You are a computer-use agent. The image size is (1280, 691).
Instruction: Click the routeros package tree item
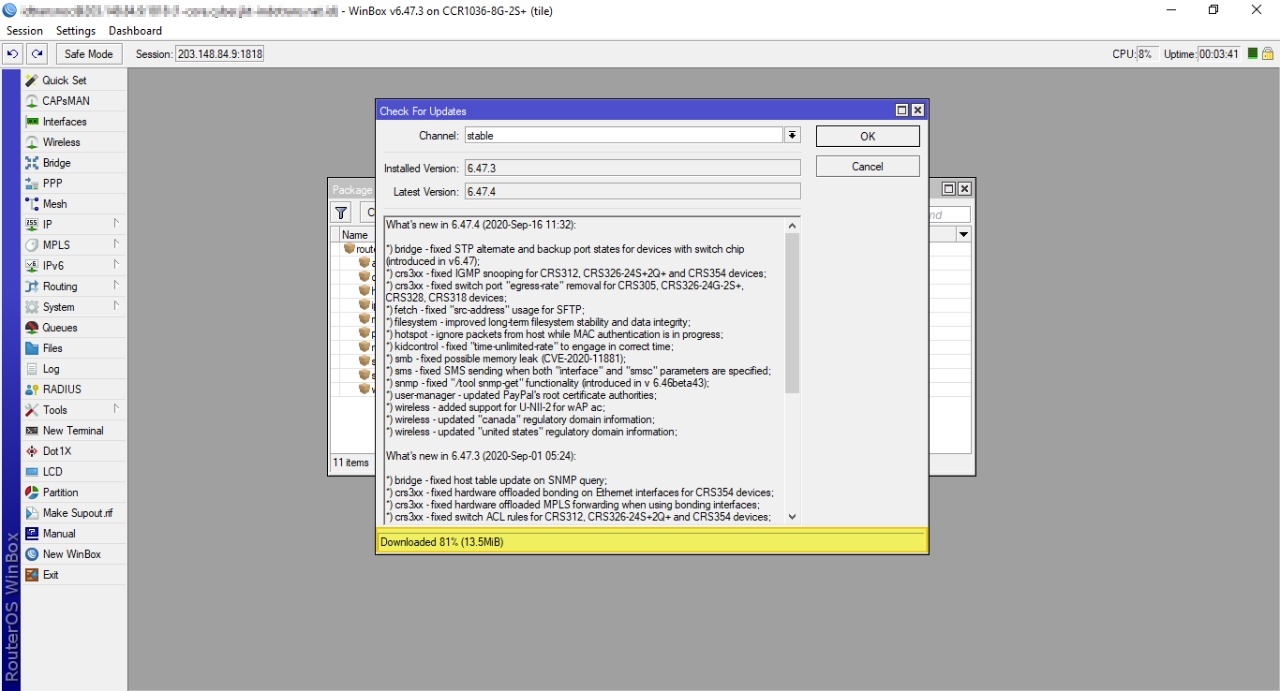(359, 249)
